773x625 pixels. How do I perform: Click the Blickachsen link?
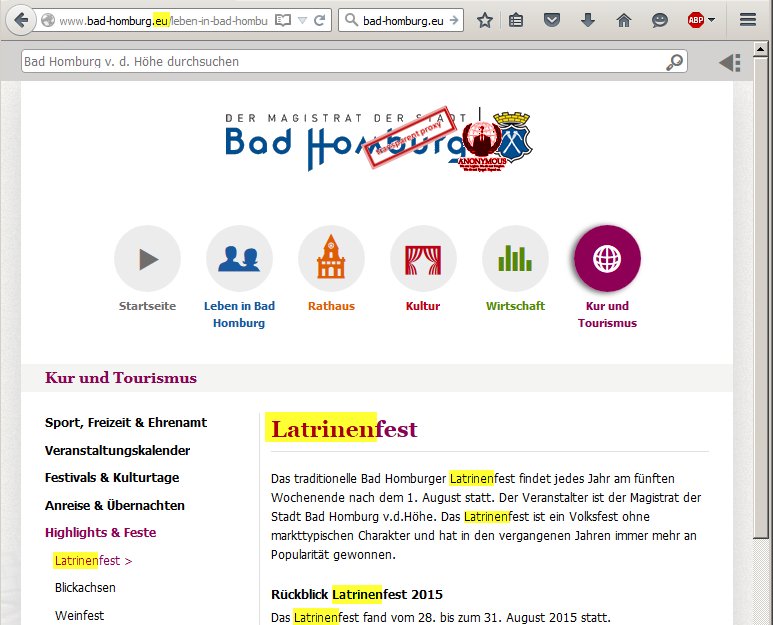pos(85,588)
